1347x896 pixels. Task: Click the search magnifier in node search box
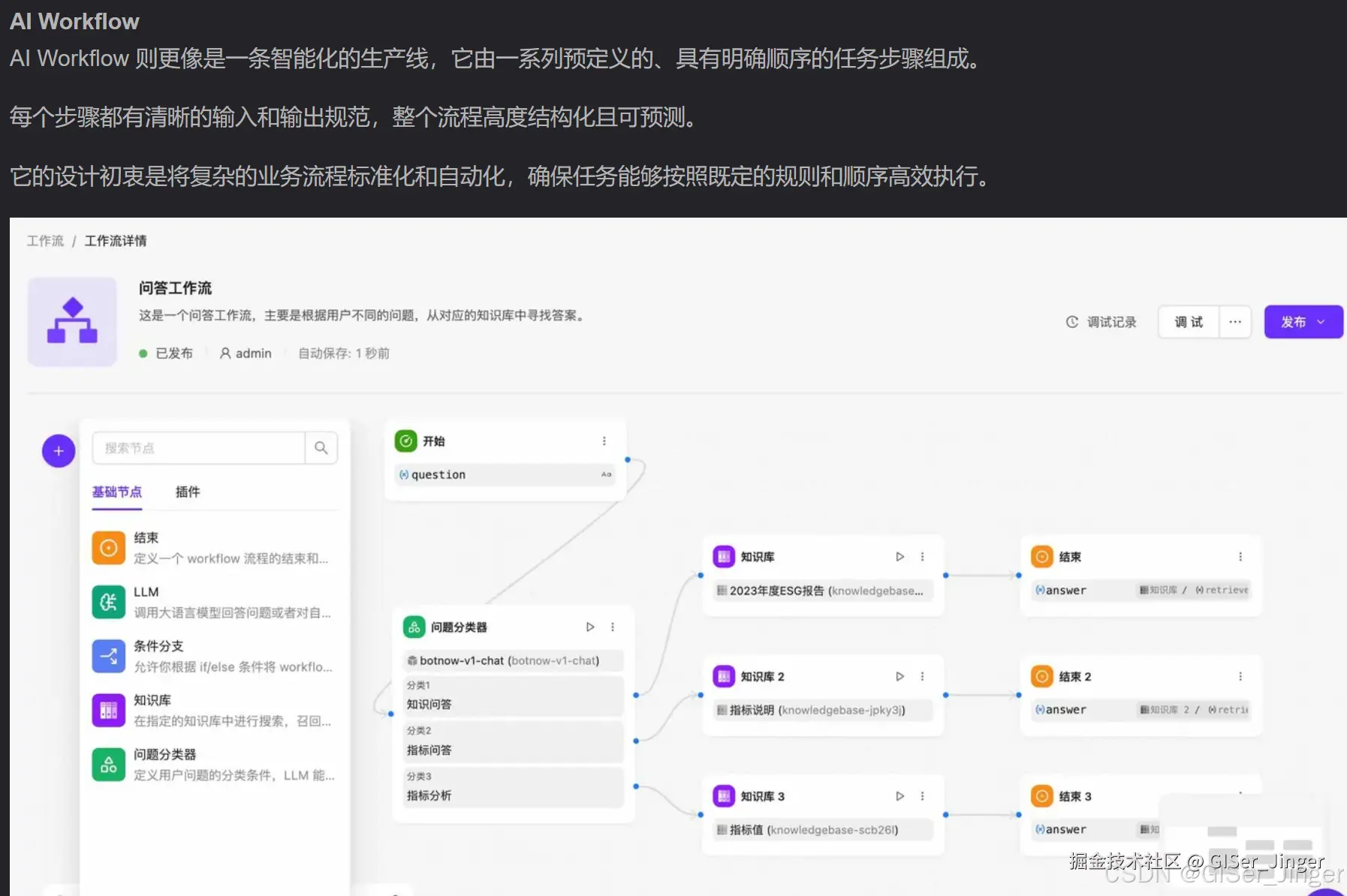[x=321, y=447]
